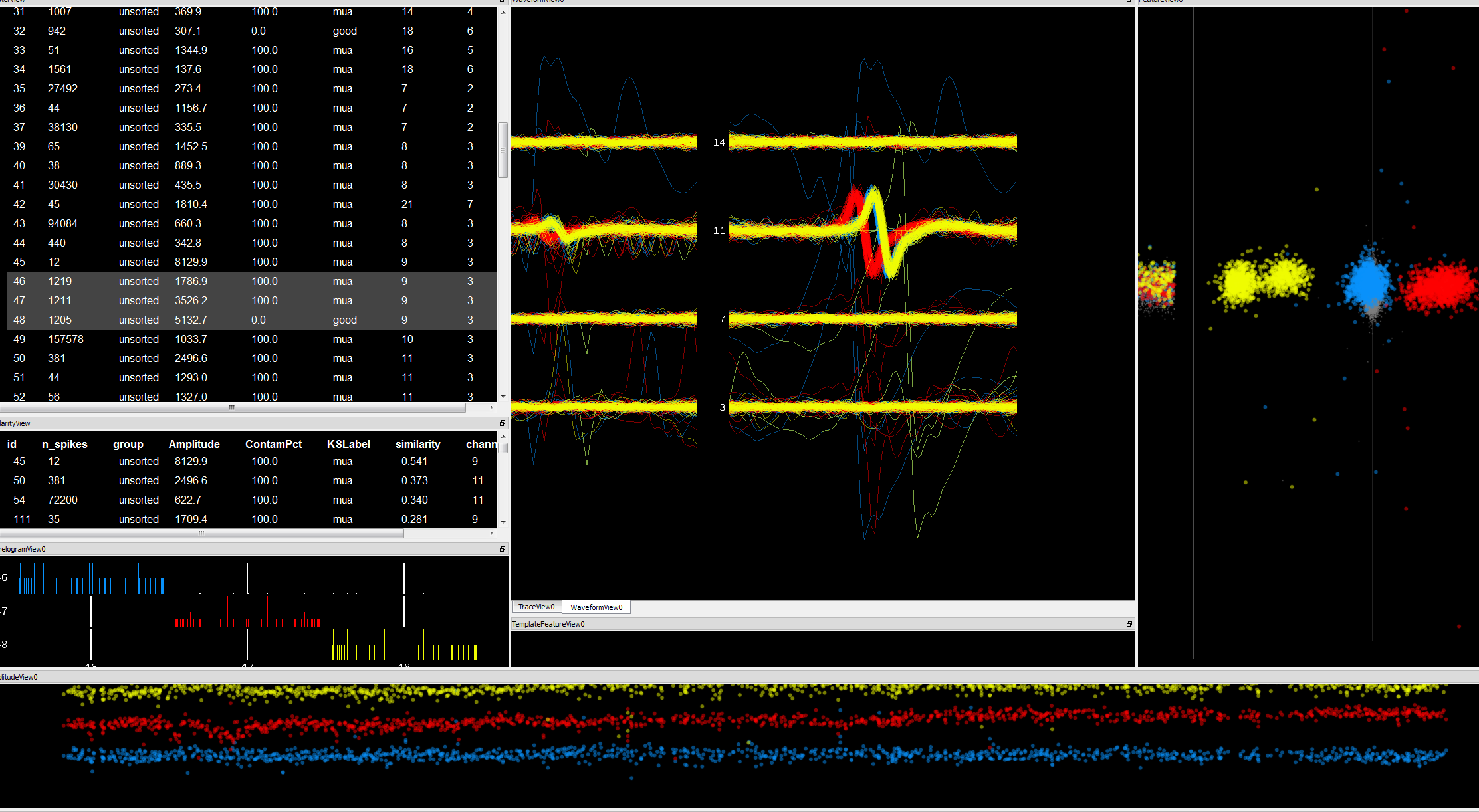The image size is (1479, 812).
Task: Sort similarity table by ContamPct header
Action: pos(273,444)
